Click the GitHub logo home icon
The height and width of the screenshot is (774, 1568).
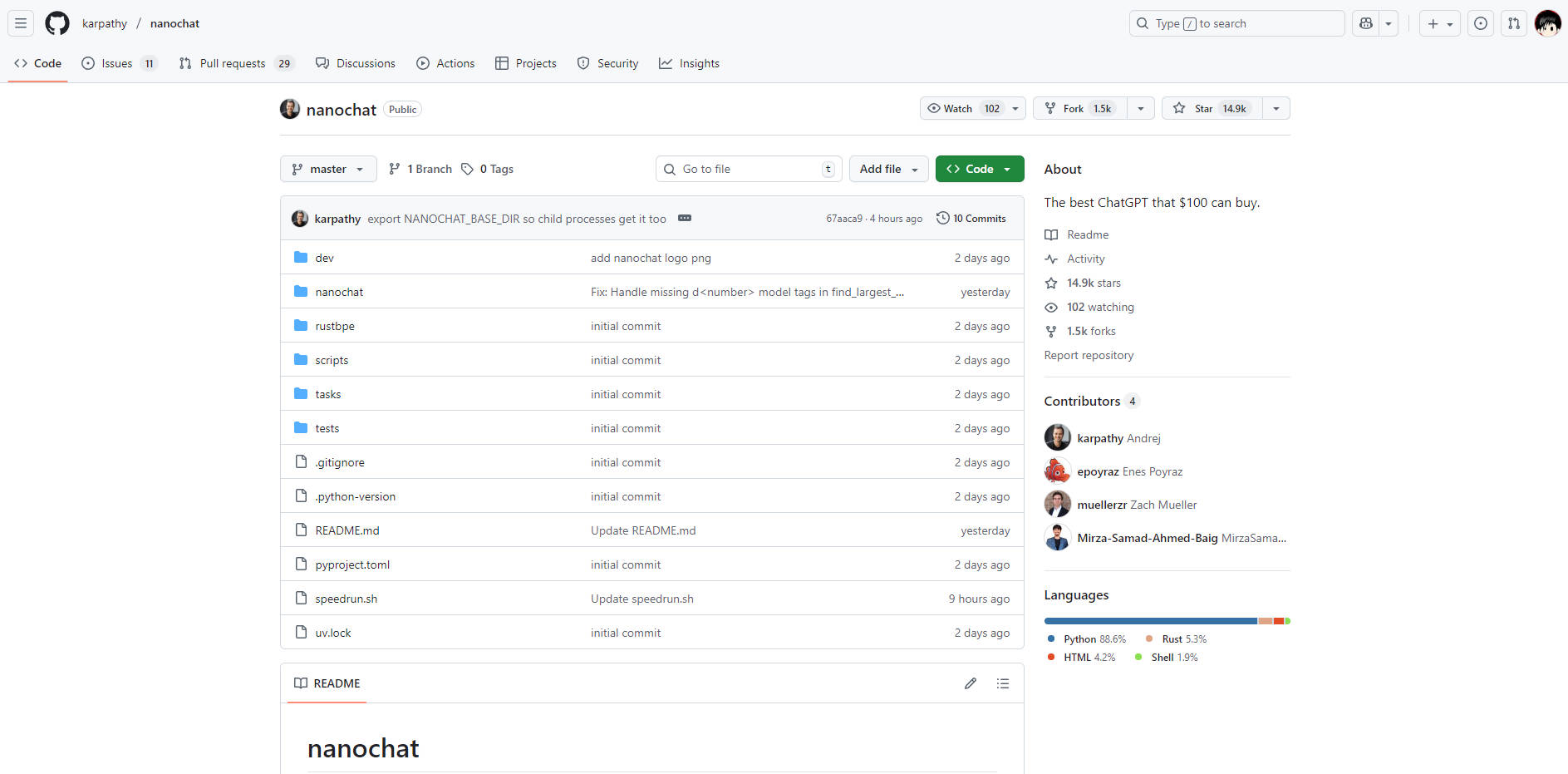click(57, 23)
